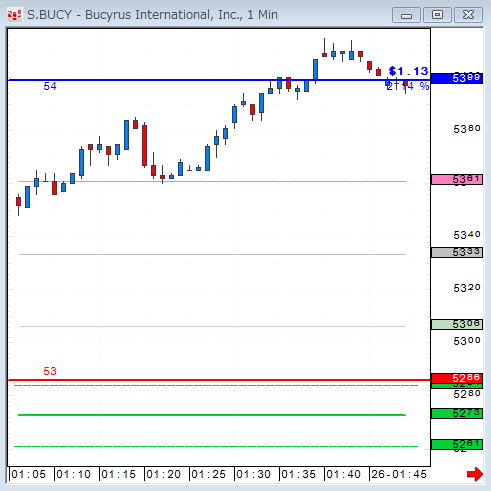This screenshot has height=491, width=491.
Task: Click the 26-01:45 time axis label
Action: [x=399, y=474]
